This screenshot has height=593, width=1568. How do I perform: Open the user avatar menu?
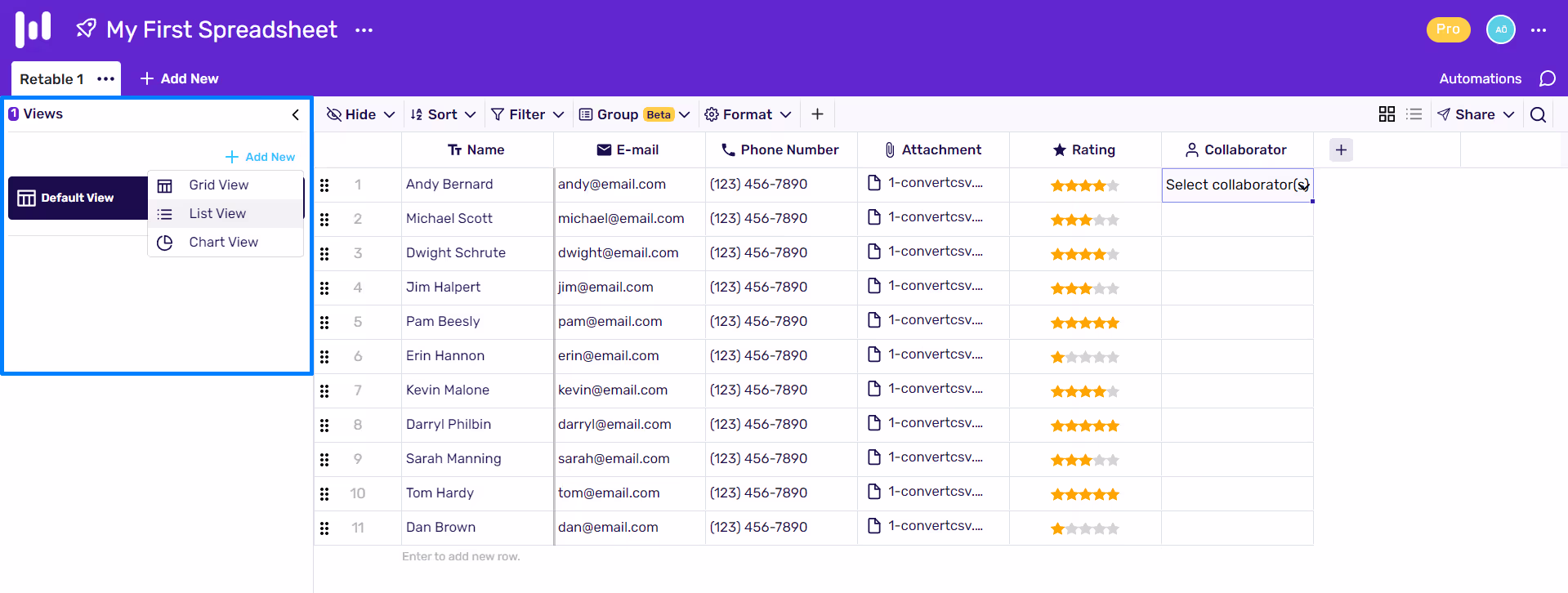(1501, 29)
